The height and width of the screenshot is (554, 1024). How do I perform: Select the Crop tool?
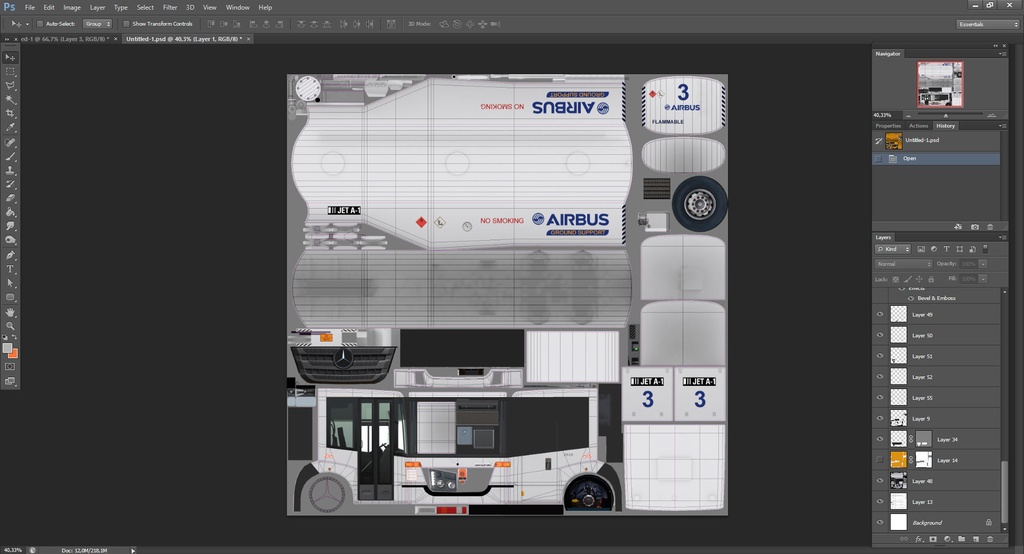[11, 114]
